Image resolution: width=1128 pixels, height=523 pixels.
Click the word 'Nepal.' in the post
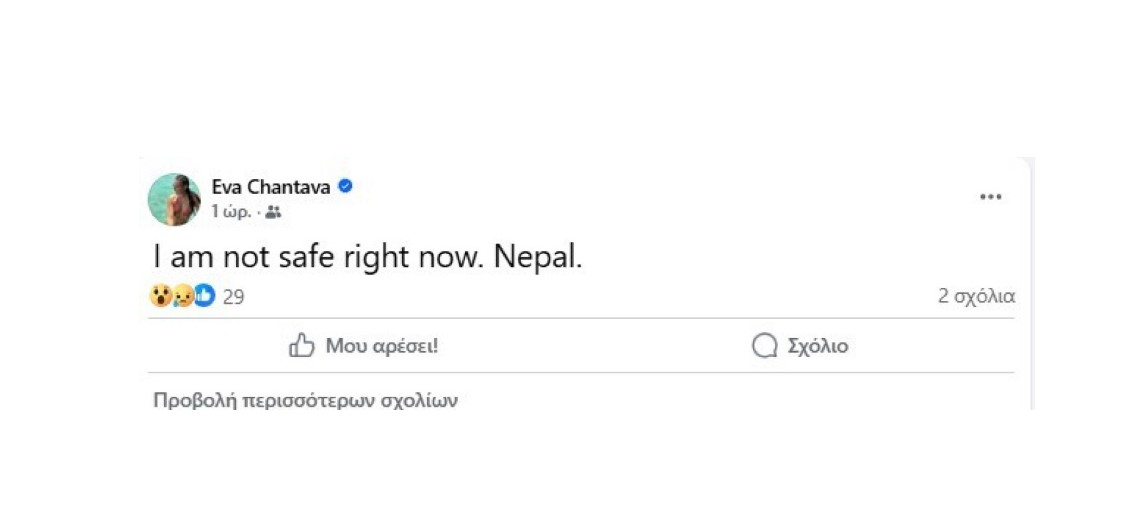(x=538, y=257)
